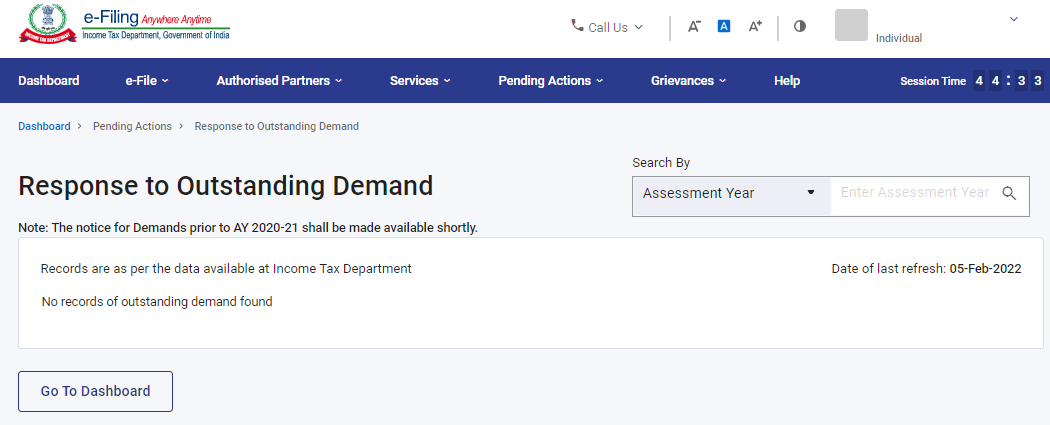Image resolution: width=1050 pixels, height=425 pixels.
Task: Open the Call Us dropdown
Action: [607, 27]
